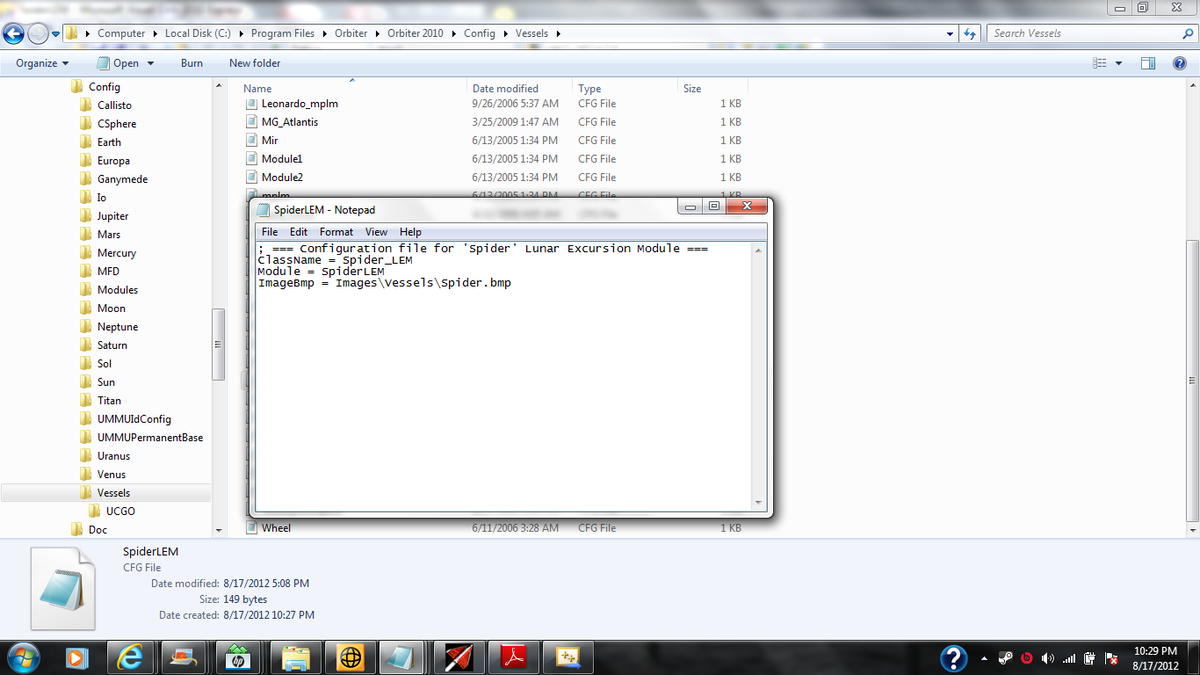Select UCGO subfolder in tree
Viewport: 1200px width, 675px height.
[x=120, y=511]
